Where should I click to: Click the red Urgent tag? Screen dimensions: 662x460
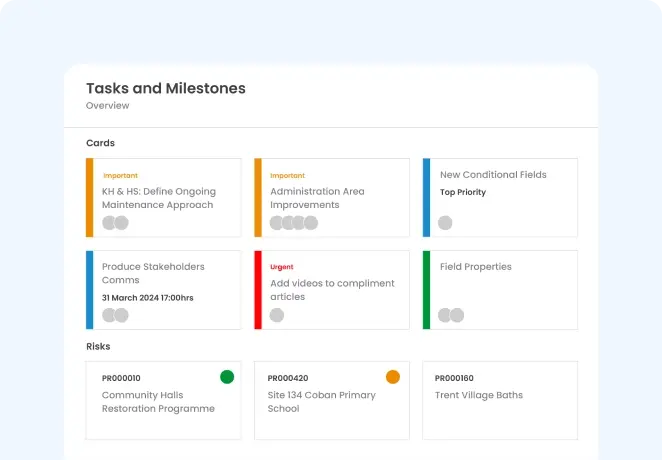coord(282,267)
